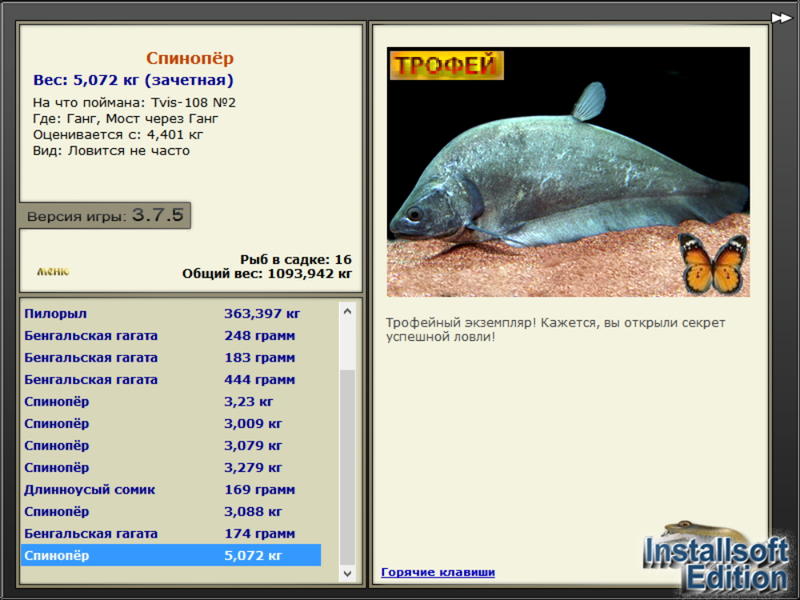Select the Пилорыл 363,397 кг row
The image size is (800, 600).
[x=171, y=313]
